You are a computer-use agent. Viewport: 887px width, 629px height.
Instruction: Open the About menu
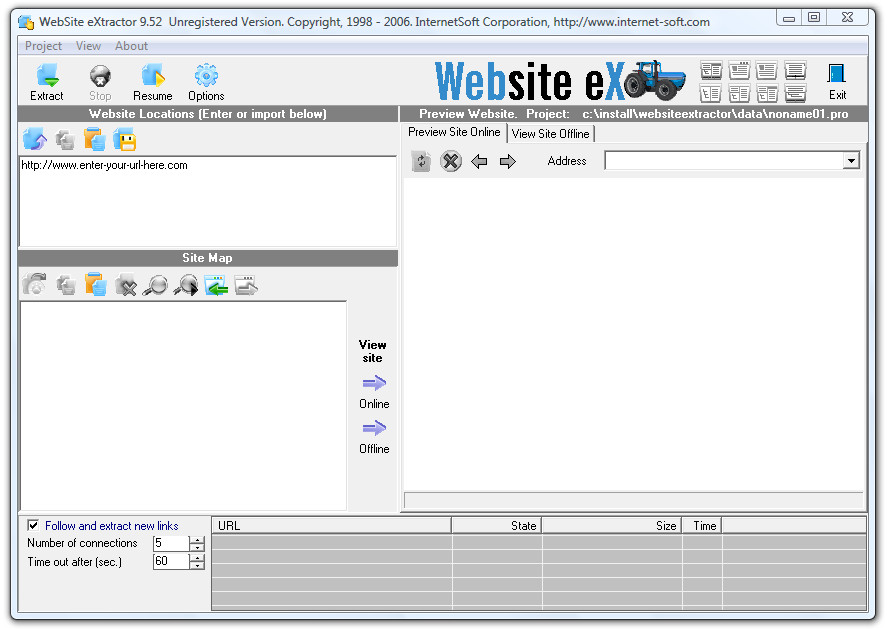coord(131,46)
